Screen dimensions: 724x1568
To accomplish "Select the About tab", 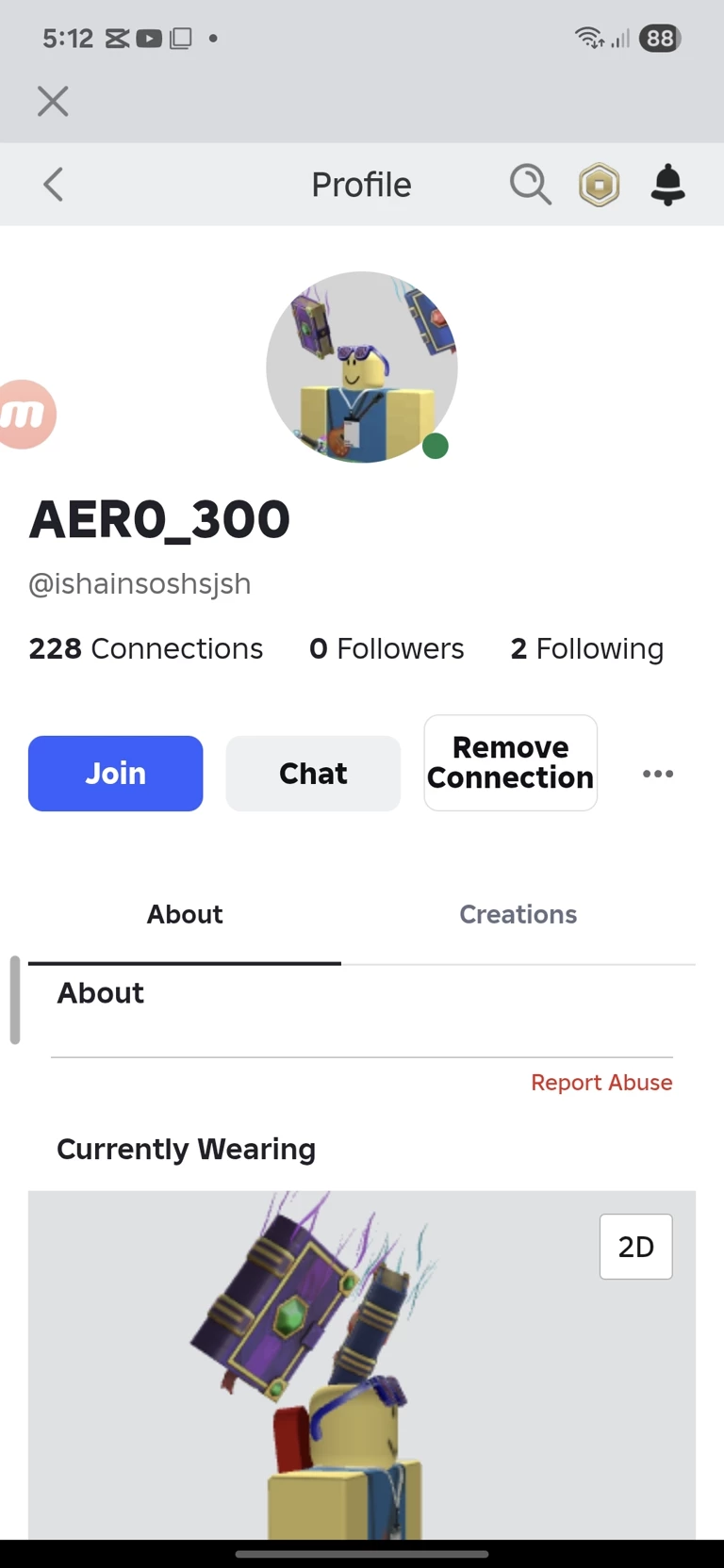I will 185,914.
